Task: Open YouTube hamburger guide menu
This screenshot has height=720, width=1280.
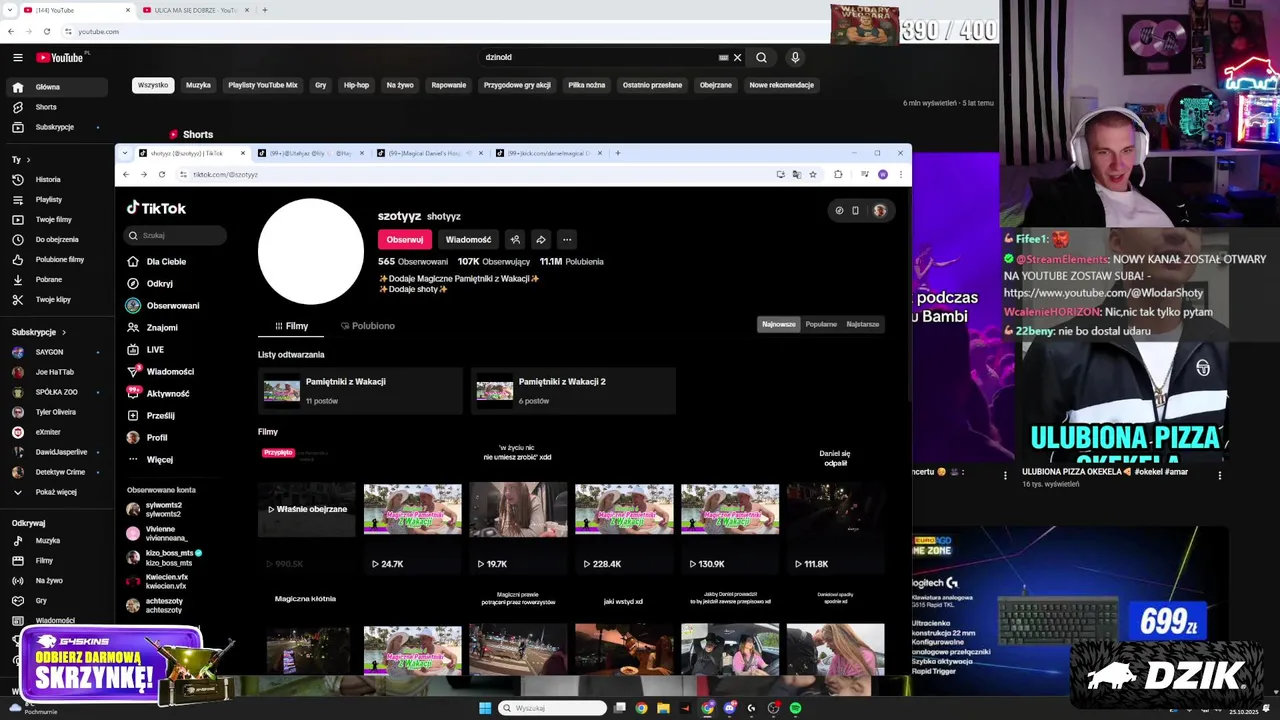Action: pos(17,58)
